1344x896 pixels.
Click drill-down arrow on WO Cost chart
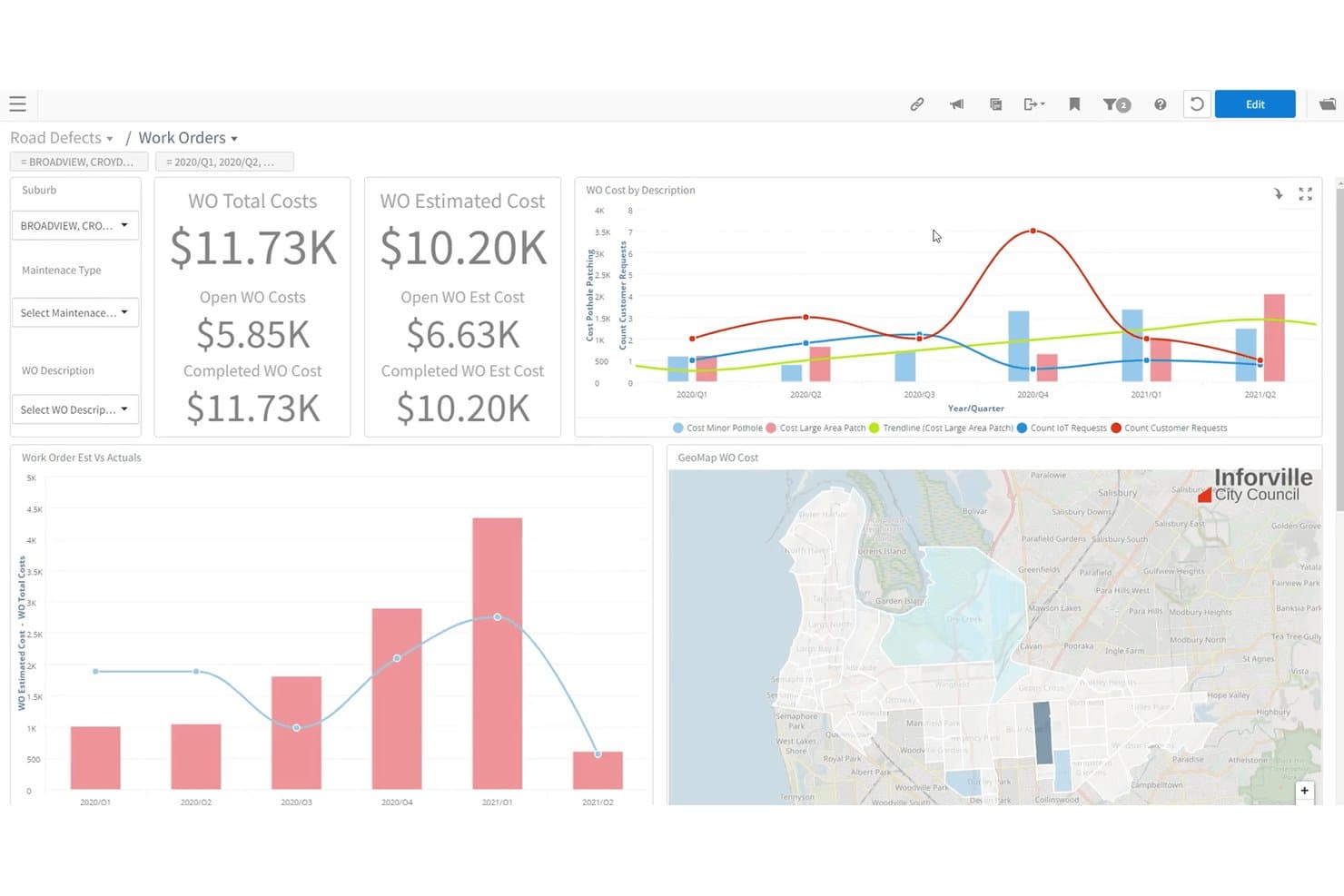(1278, 193)
